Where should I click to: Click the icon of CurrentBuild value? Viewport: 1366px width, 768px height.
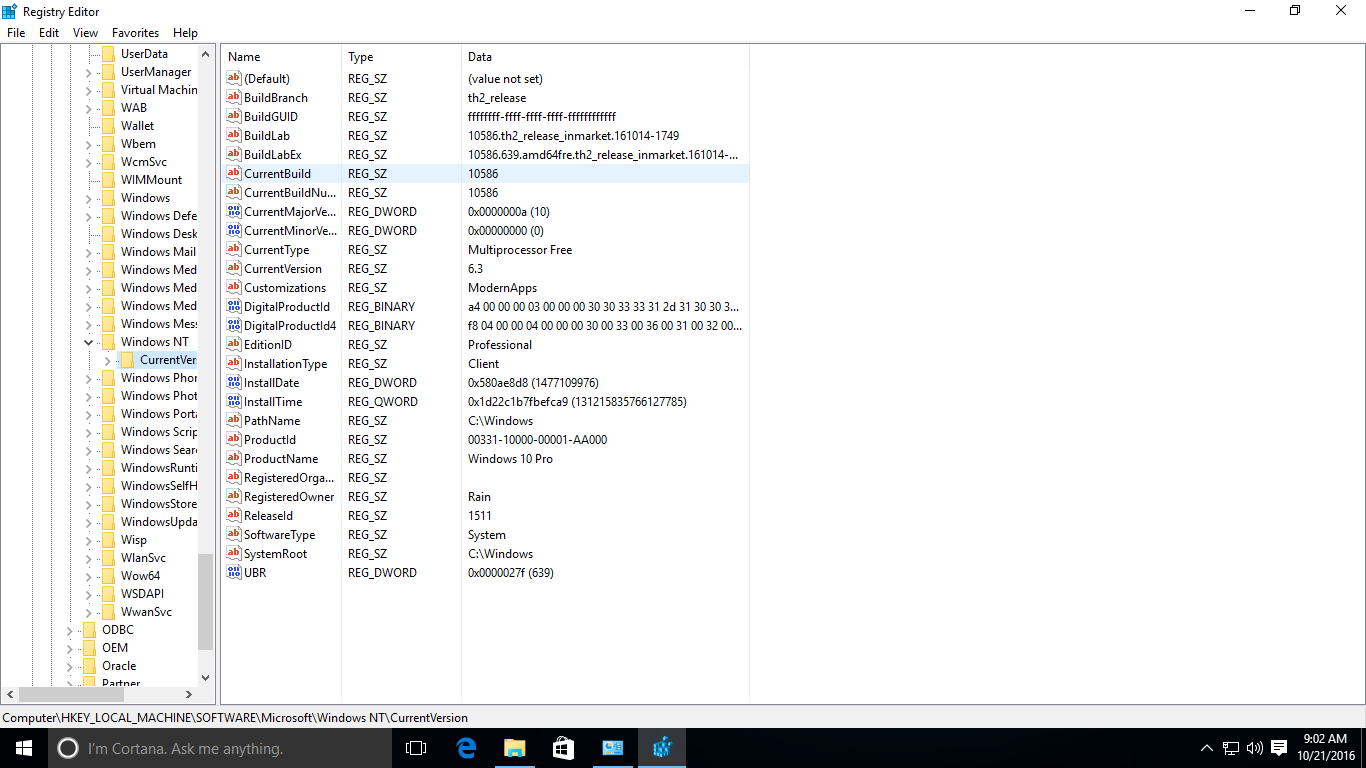tap(234, 174)
